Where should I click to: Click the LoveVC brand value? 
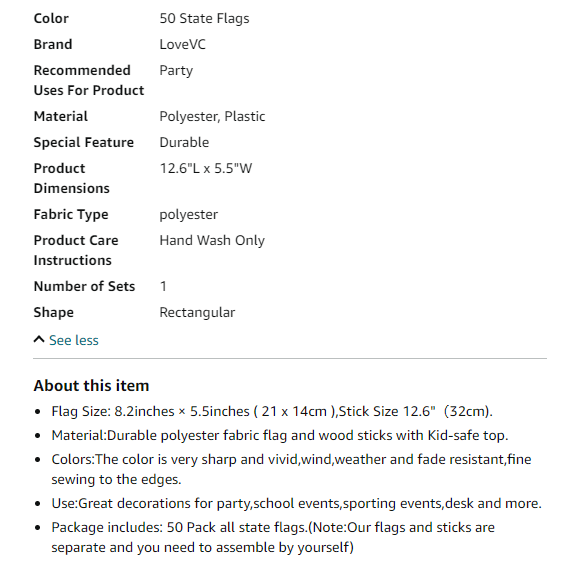coord(182,44)
